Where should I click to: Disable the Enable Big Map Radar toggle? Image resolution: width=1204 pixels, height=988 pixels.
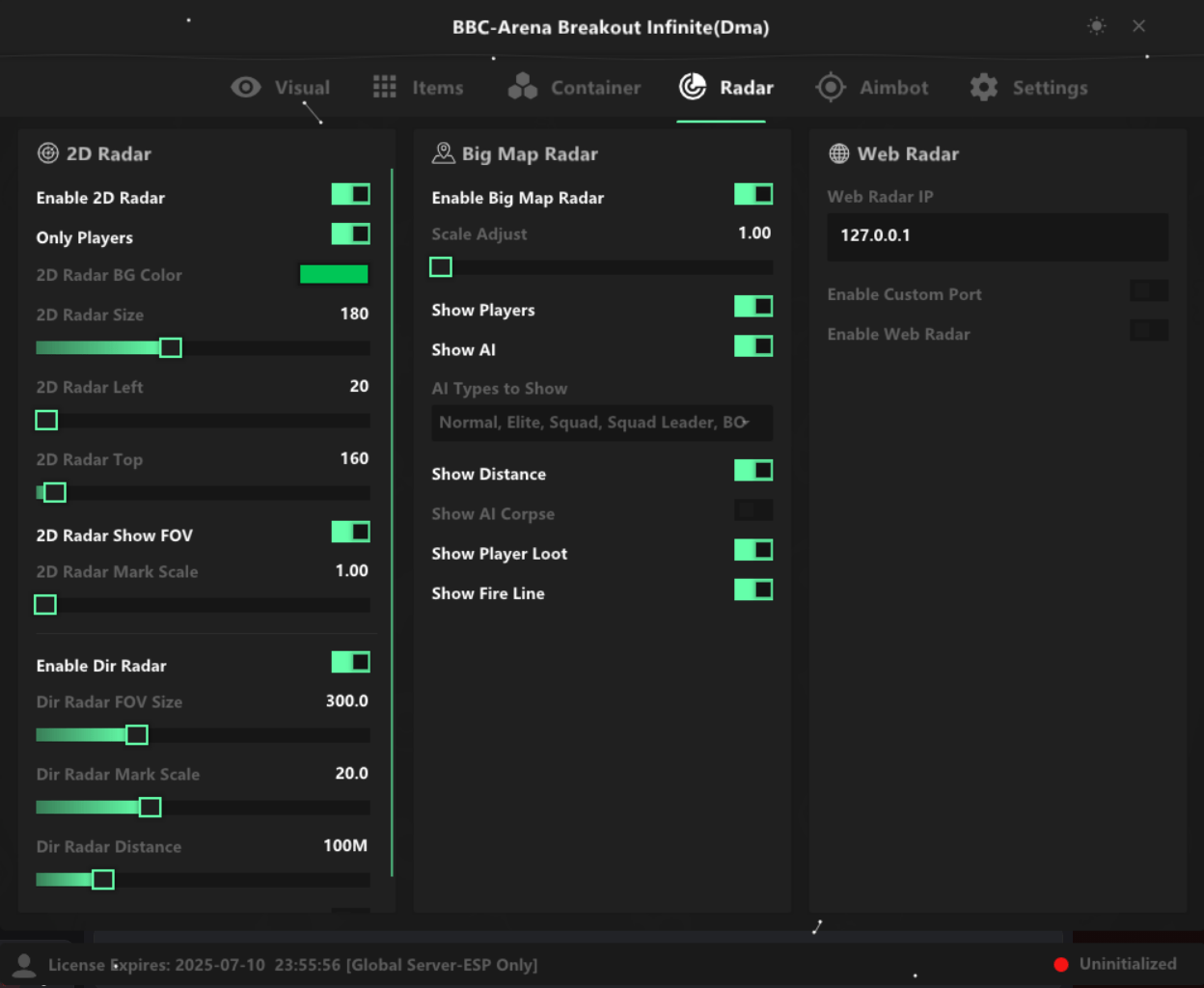click(x=753, y=195)
